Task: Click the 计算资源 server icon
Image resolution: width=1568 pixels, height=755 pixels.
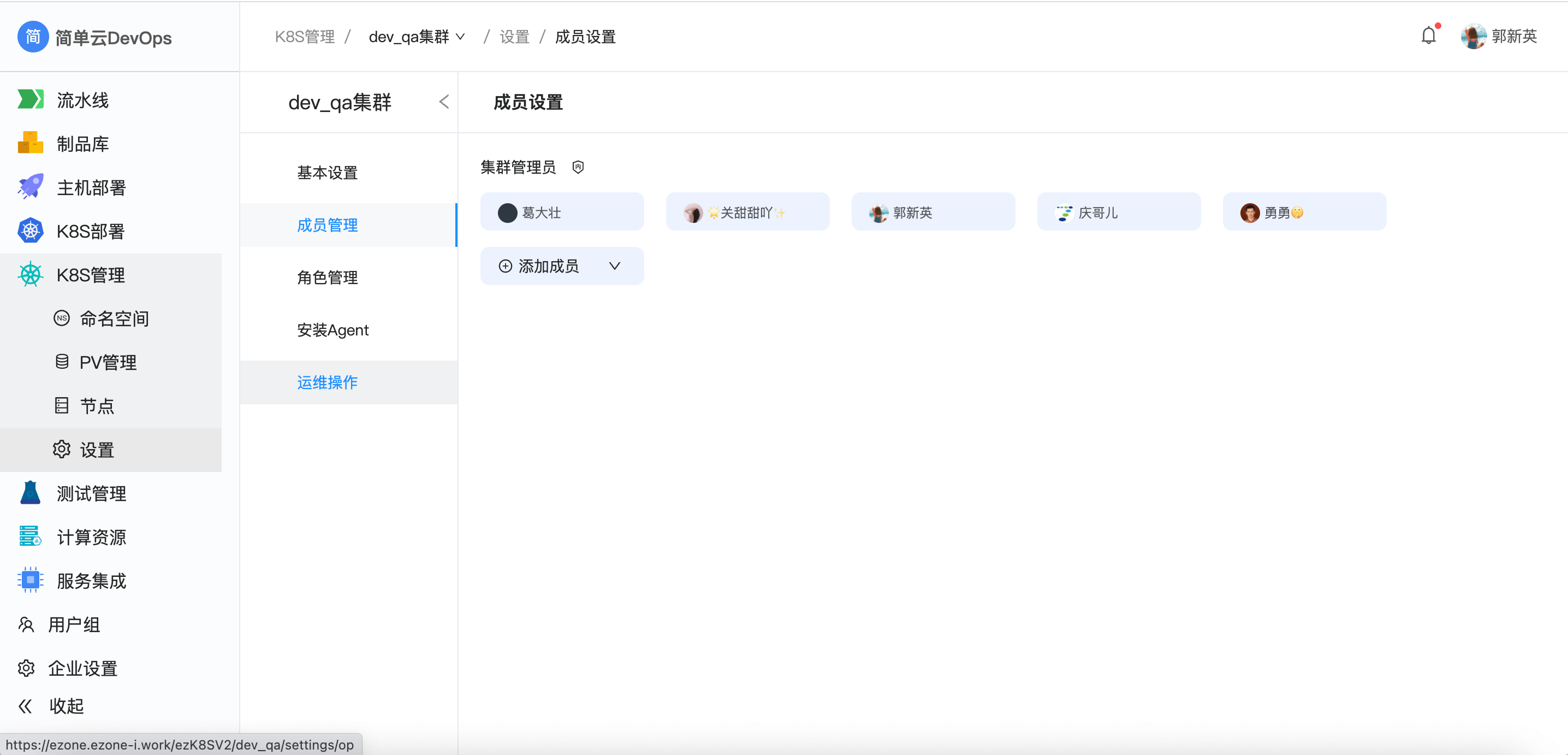Action: pyautogui.click(x=30, y=536)
